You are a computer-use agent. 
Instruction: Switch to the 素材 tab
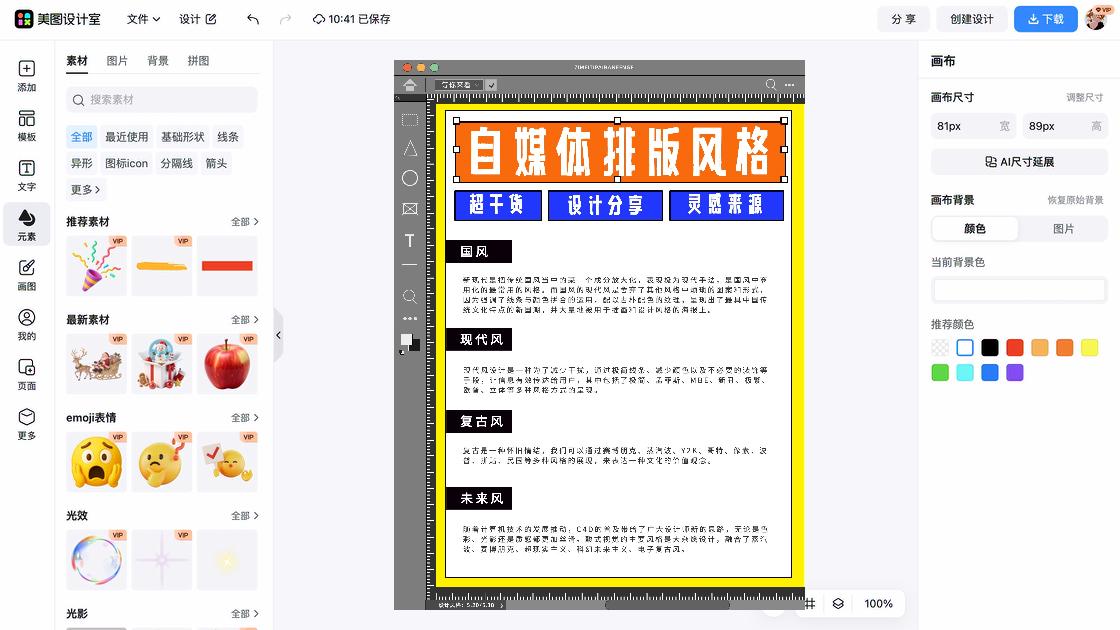click(77, 61)
